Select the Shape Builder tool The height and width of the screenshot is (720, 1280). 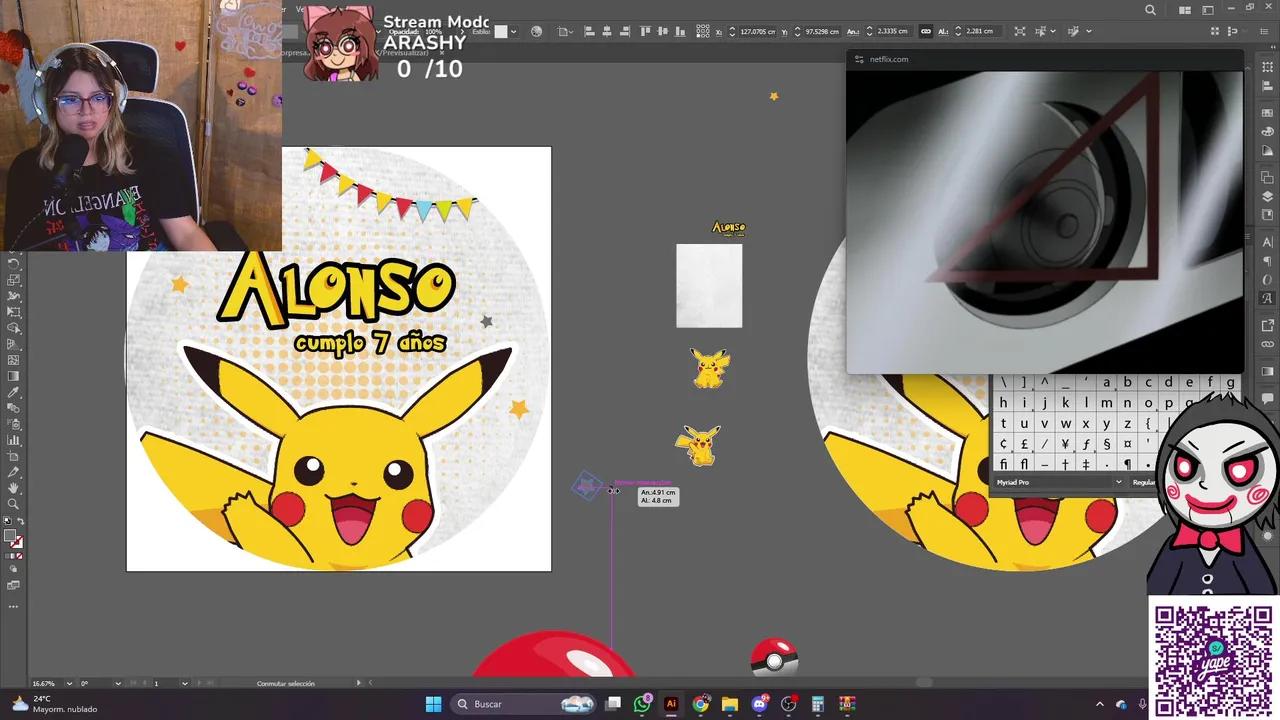tap(14, 329)
